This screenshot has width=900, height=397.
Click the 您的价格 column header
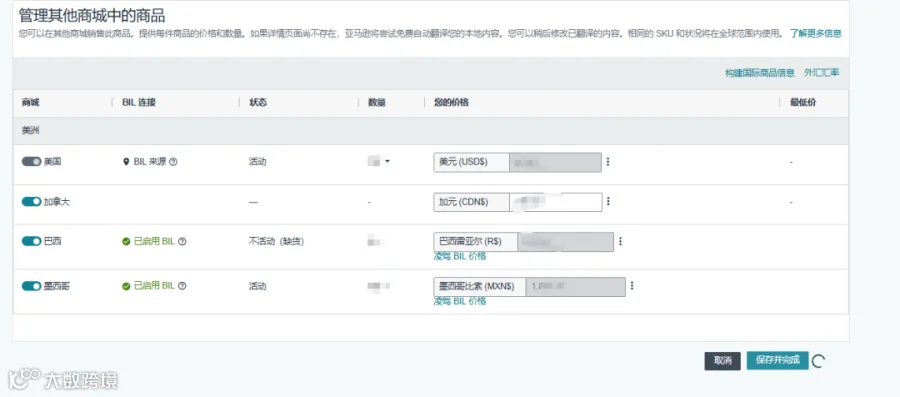451,103
